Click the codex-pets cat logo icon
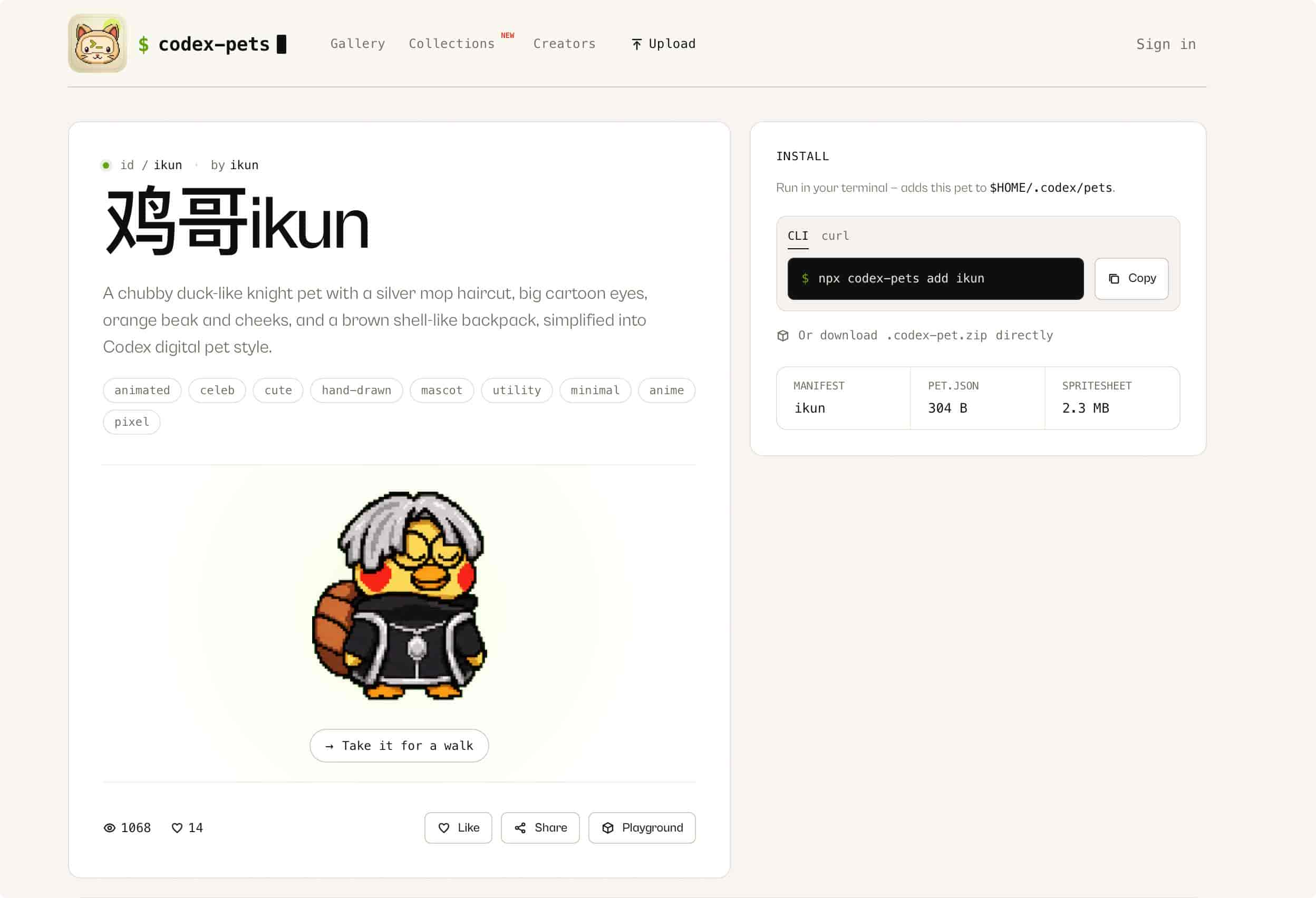 point(98,44)
